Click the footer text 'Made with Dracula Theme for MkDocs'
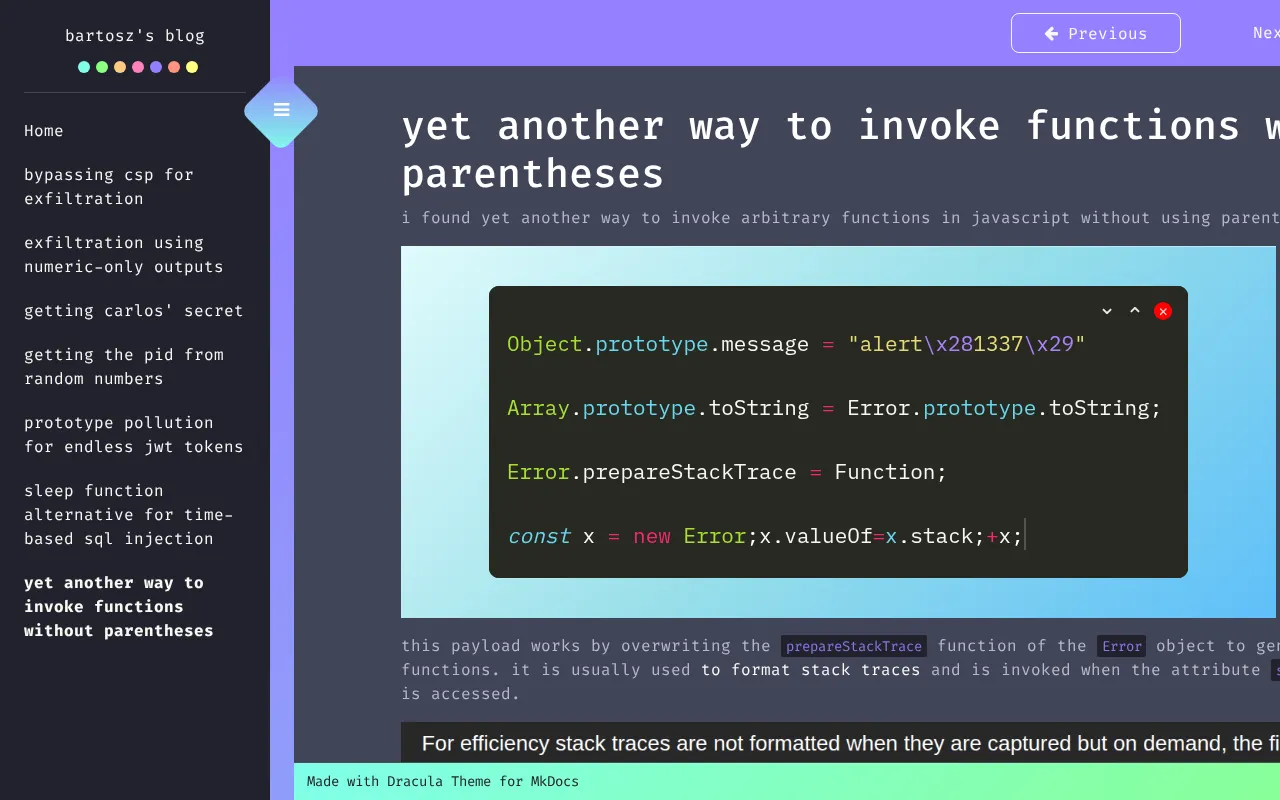Viewport: 1280px width, 800px height. (x=443, y=782)
